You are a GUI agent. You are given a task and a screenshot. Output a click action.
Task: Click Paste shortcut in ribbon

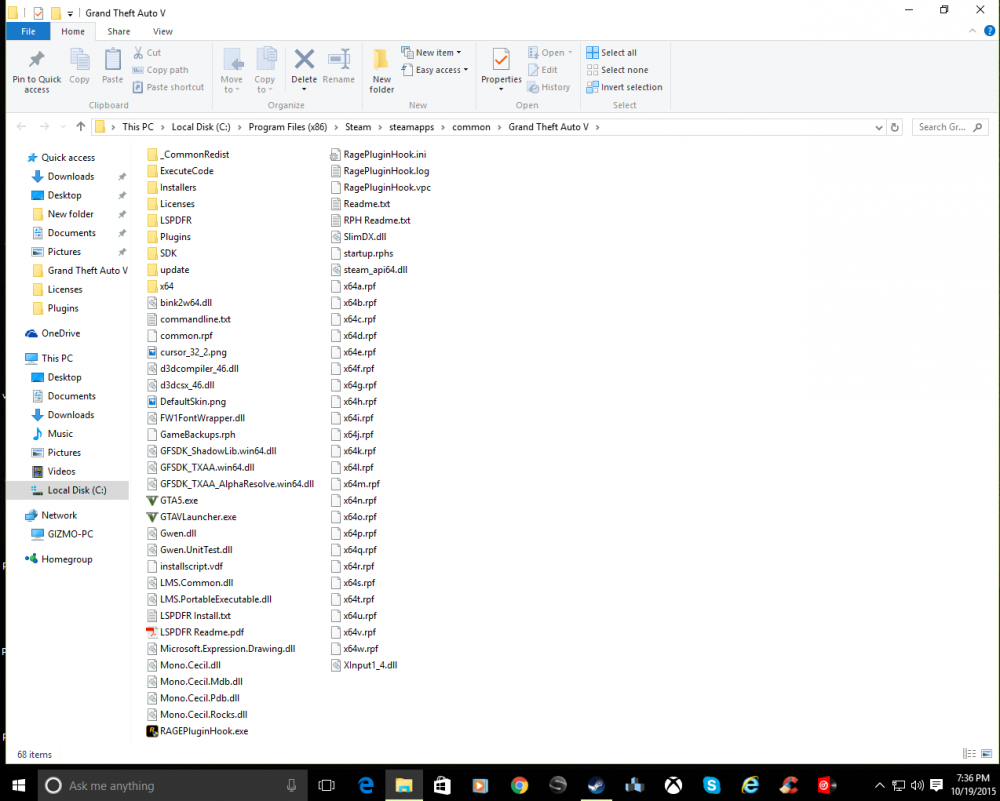click(168, 87)
